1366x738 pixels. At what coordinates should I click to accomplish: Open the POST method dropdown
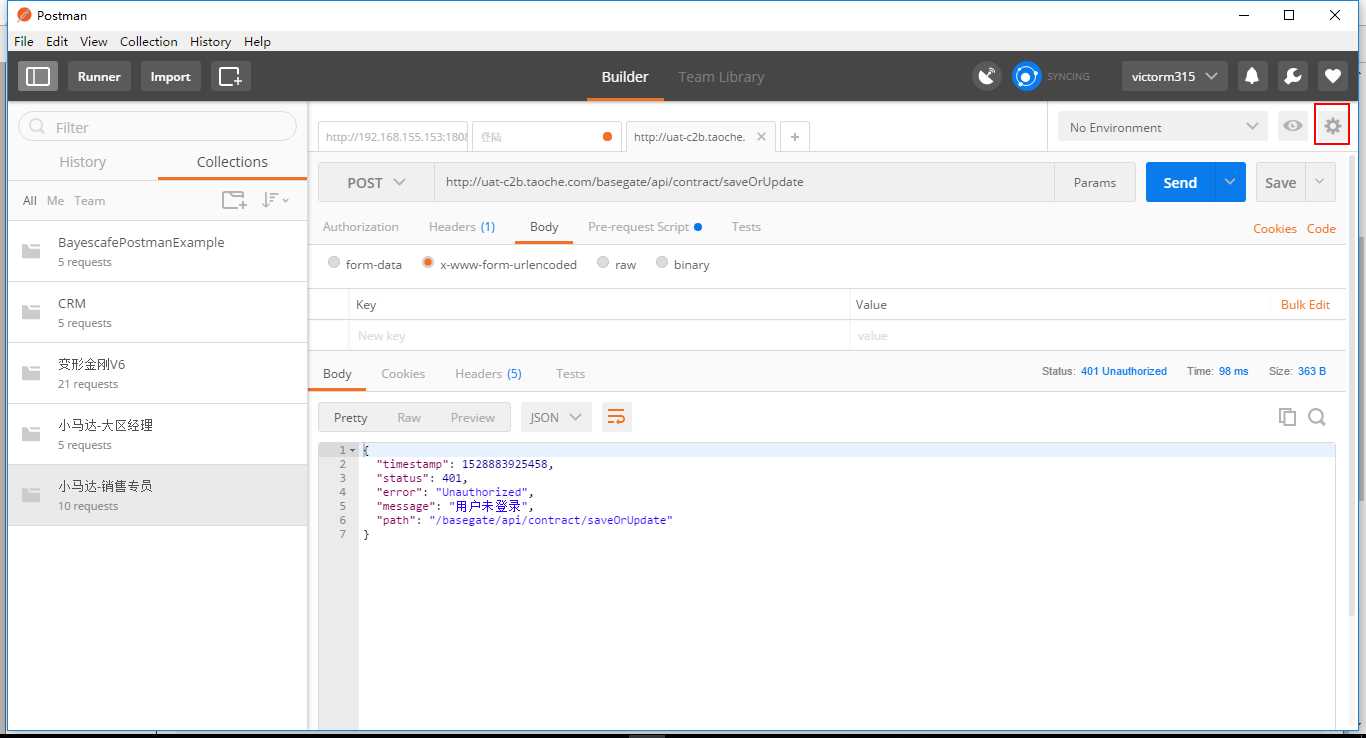click(x=376, y=182)
